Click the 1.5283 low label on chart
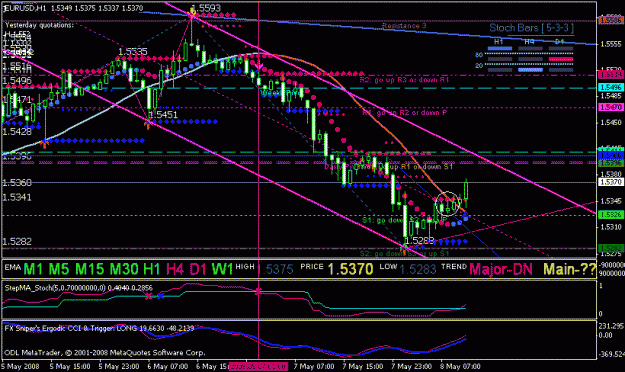This screenshot has width=625, height=372. click(419, 240)
